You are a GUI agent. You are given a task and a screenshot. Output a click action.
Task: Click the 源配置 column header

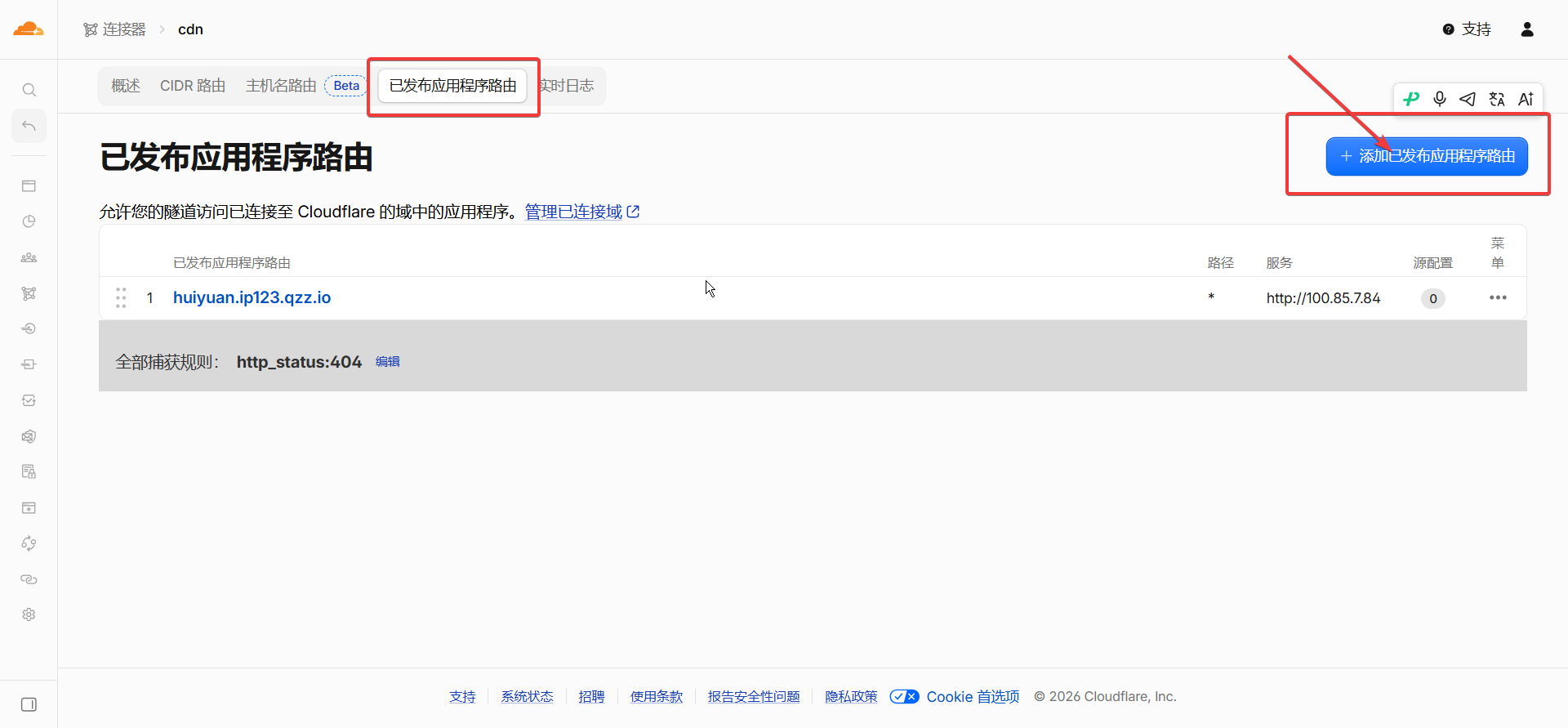coord(1433,263)
